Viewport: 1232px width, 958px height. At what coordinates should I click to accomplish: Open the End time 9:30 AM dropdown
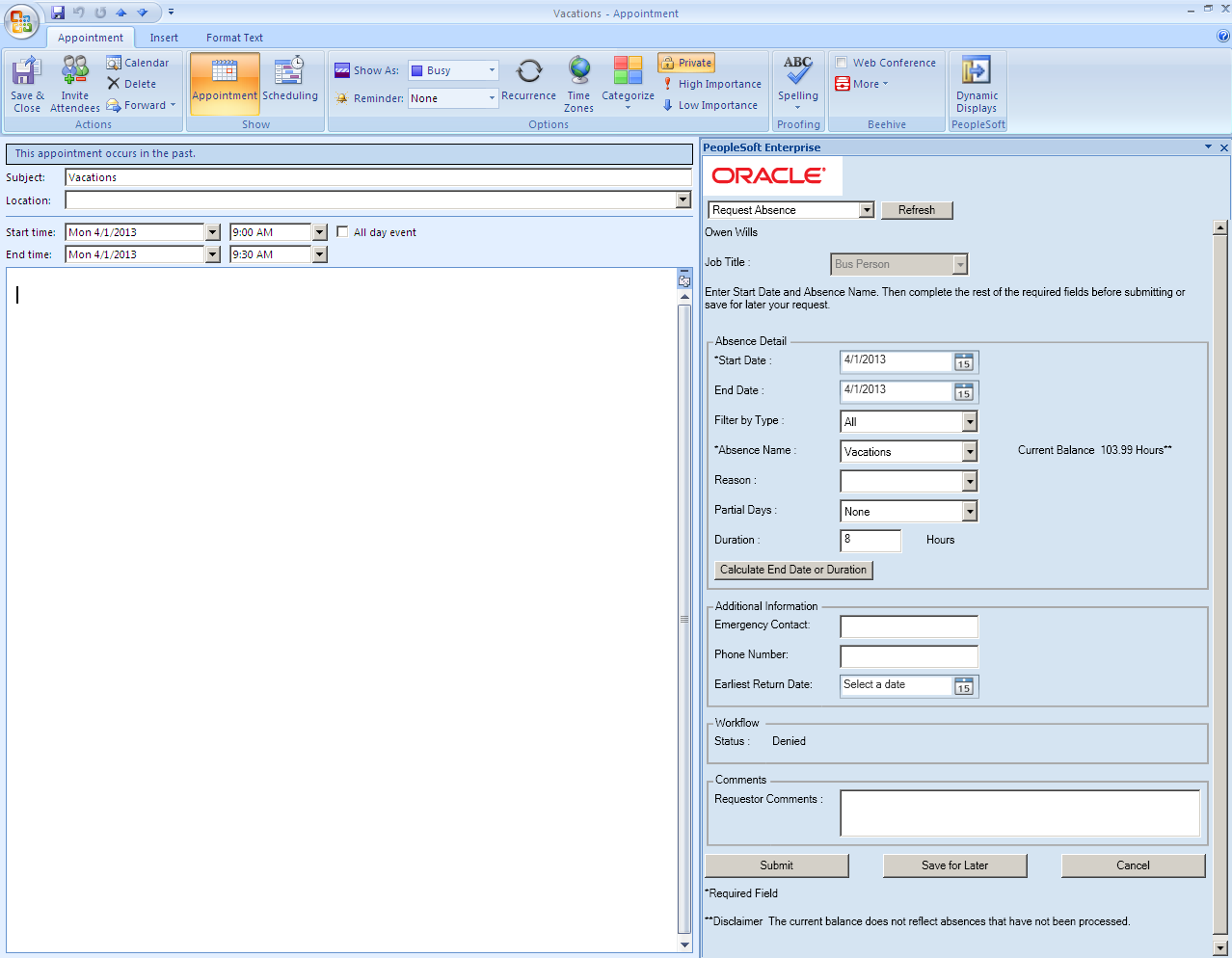[x=320, y=254]
